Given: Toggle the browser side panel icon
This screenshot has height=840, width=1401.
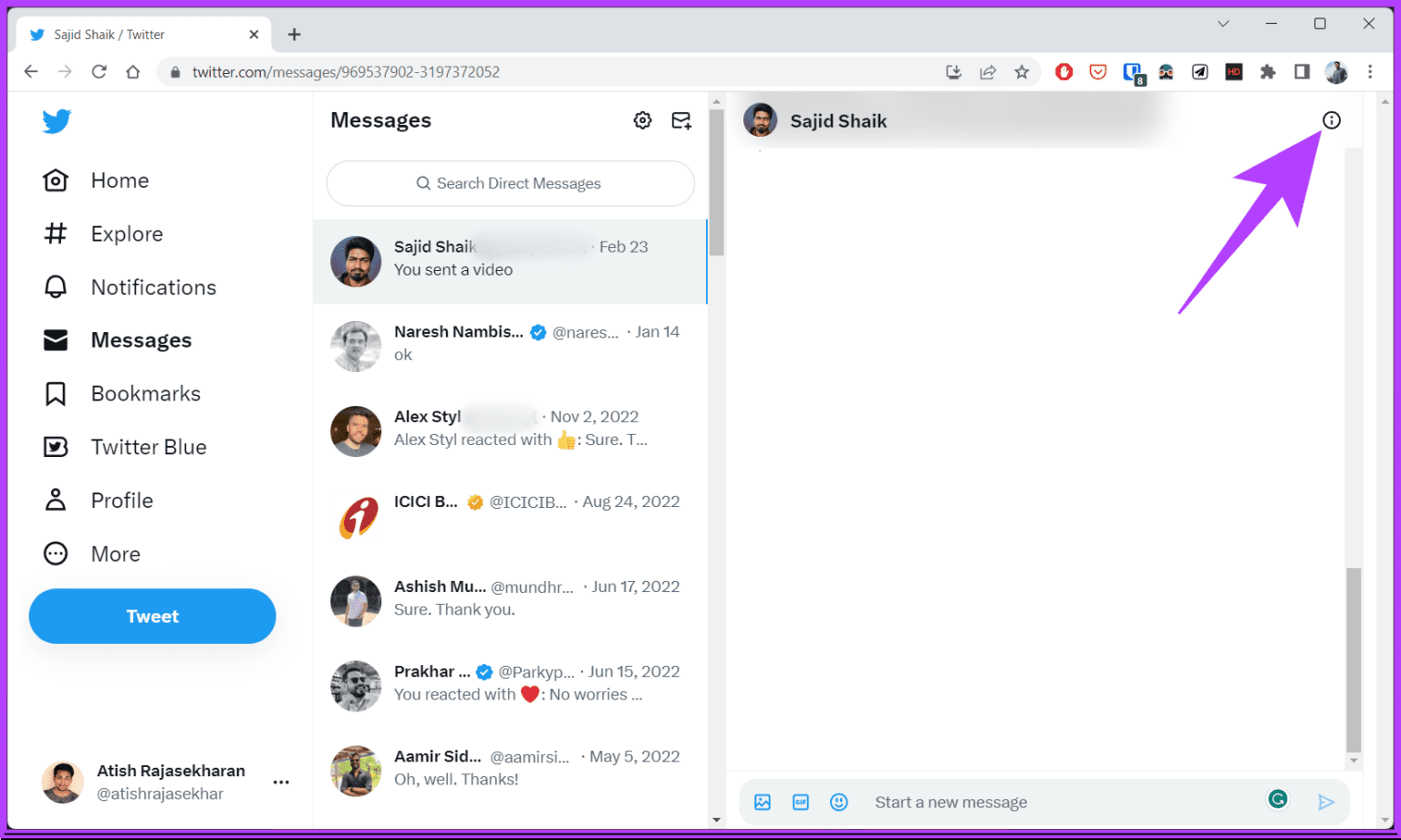Looking at the screenshot, I should pyautogui.click(x=1302, y=72).
